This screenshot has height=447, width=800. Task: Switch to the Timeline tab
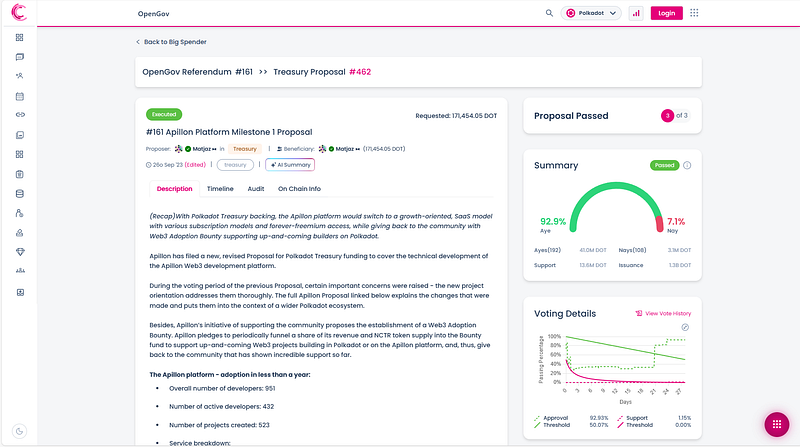(220, 189)
